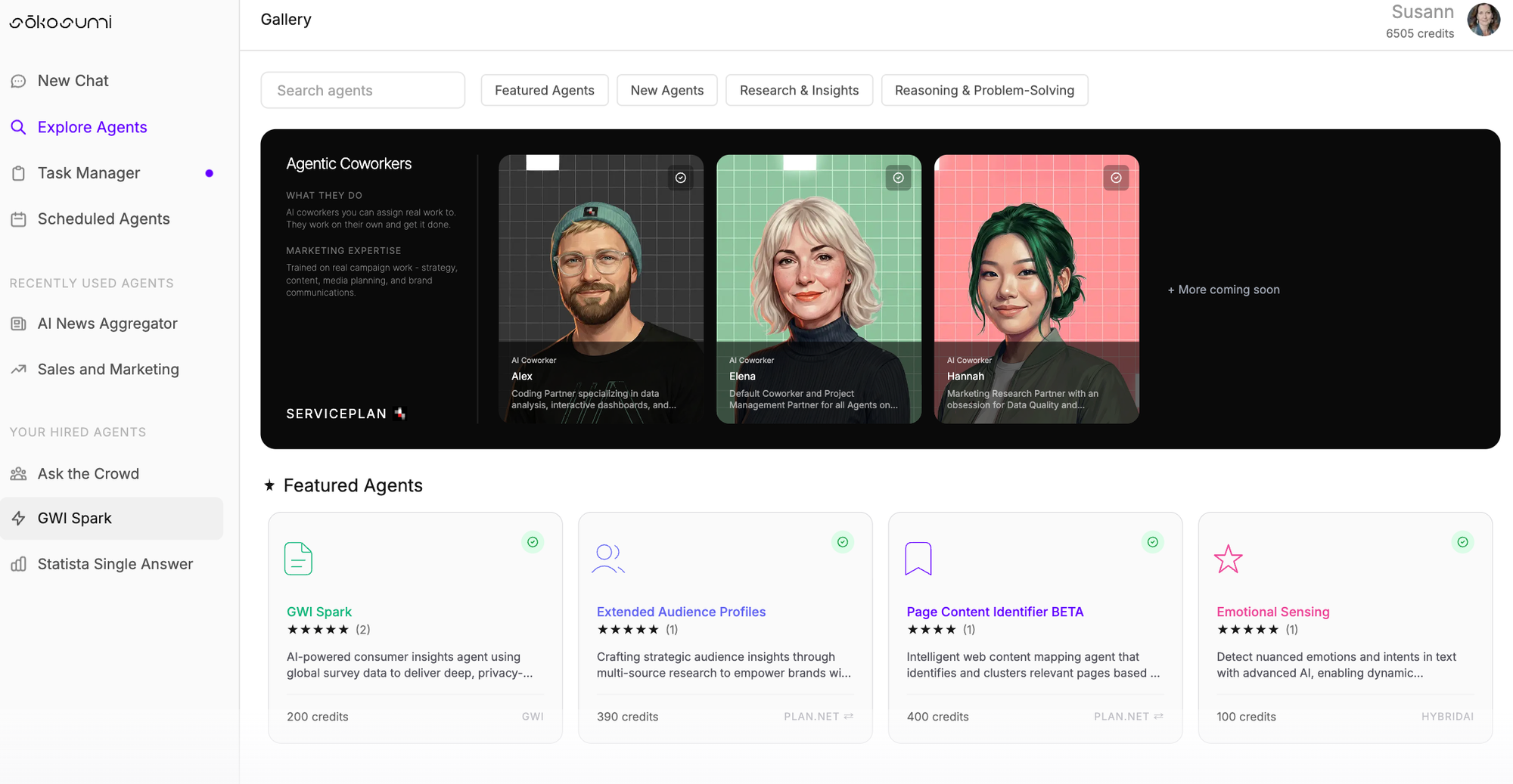The width and height of the screenshot is (1513, 784).
Task: Switch to the New Agents filter
Action: pos(666,90)
